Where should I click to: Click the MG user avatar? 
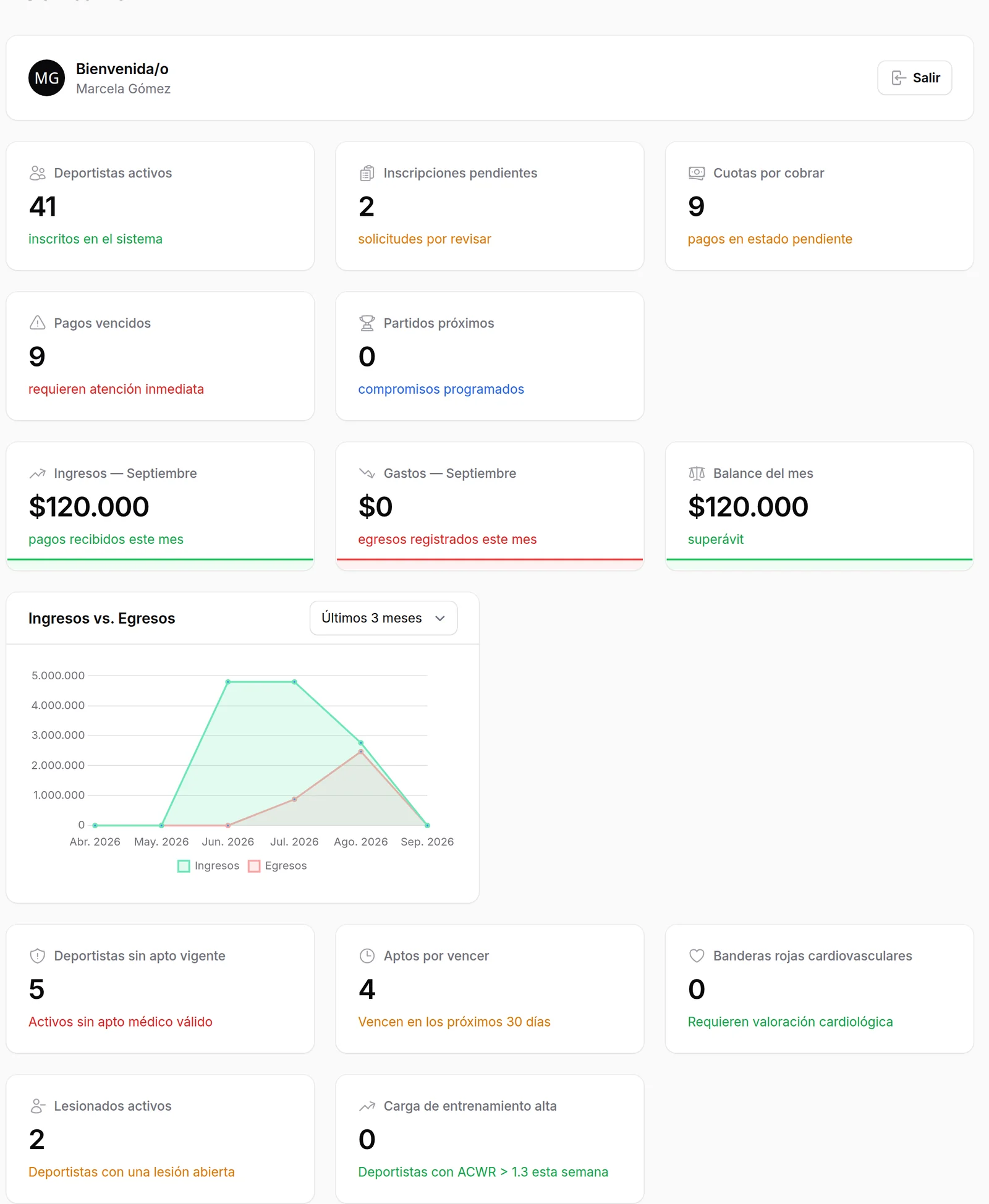pyautogui.click(x=46, y=78)
